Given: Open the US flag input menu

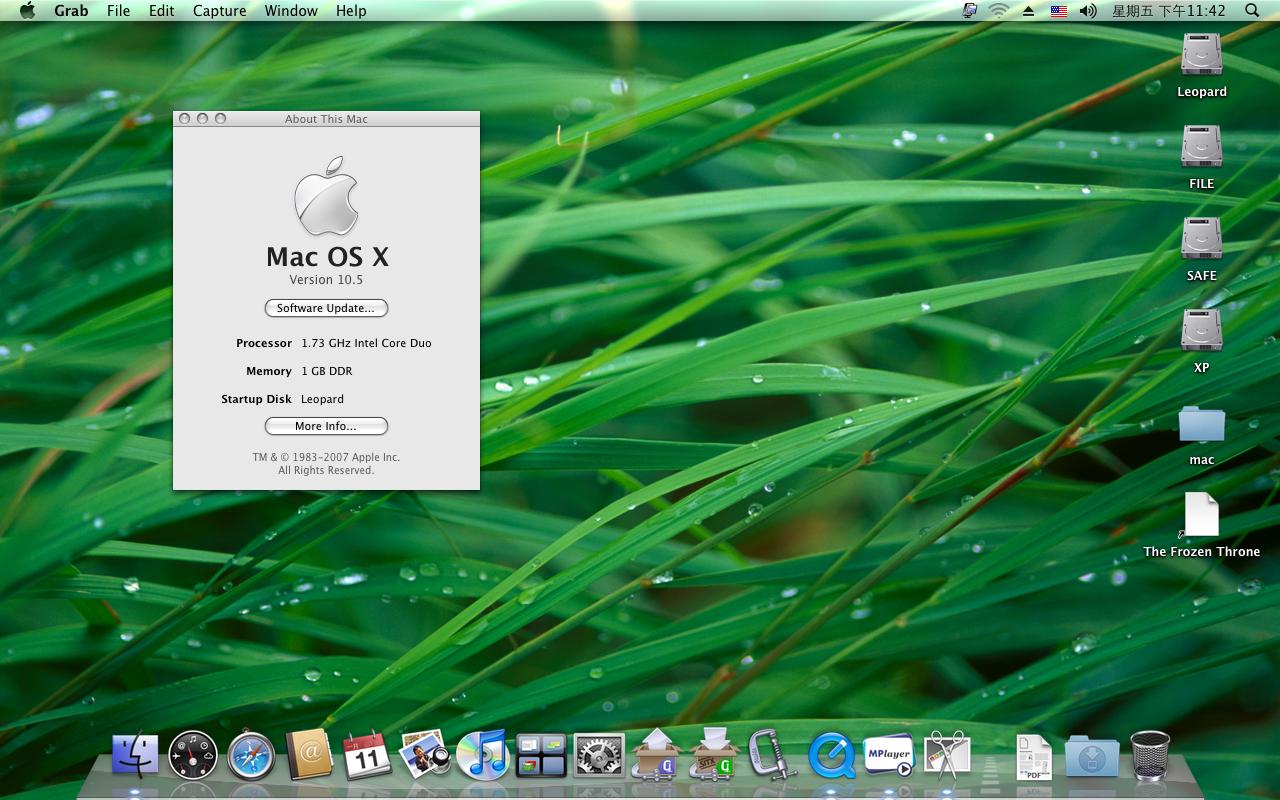Looking at the screenshot, I should pyautogui.click(x=1058, y=10).
